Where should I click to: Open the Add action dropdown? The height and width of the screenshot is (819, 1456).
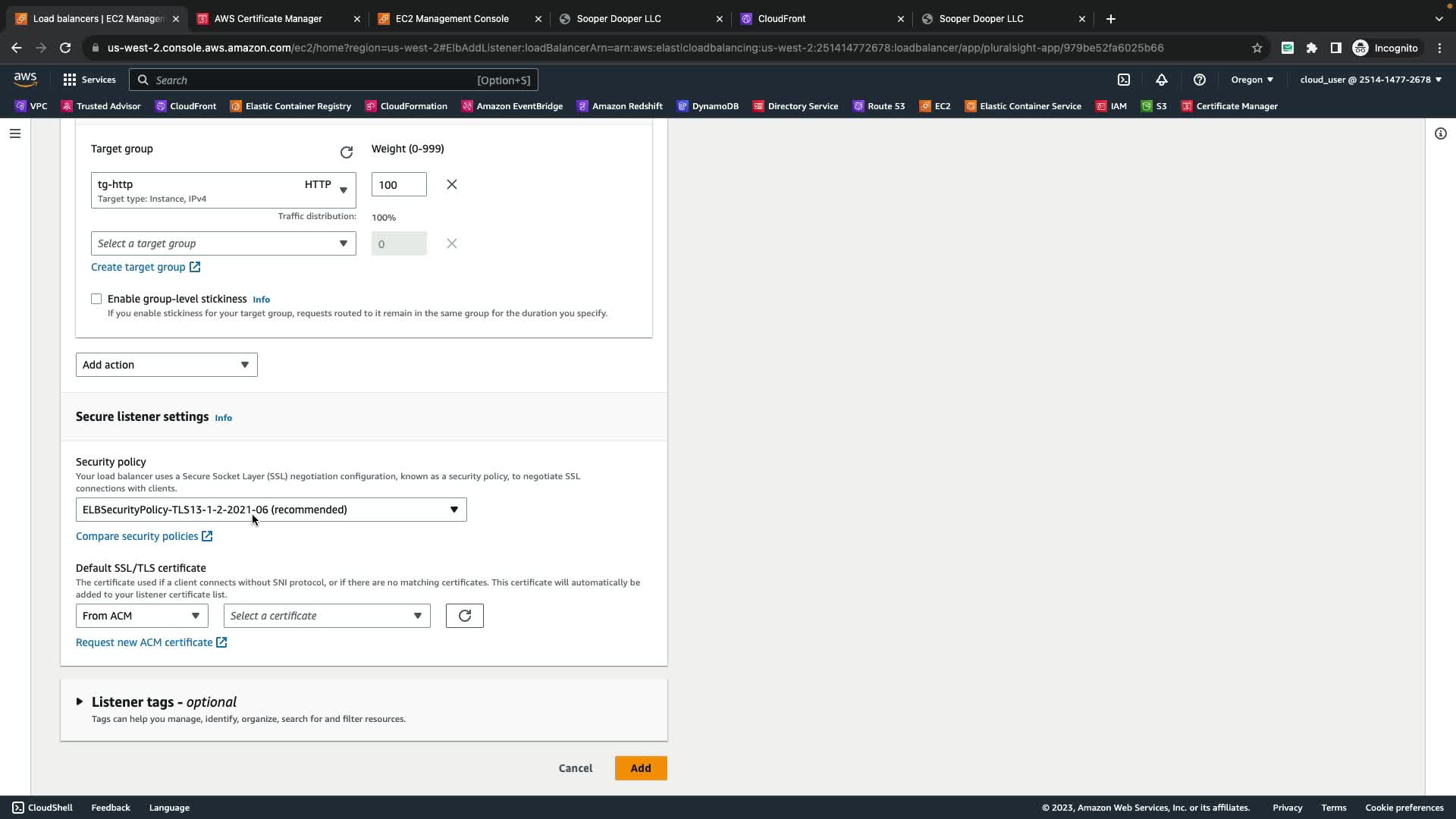[x=166, y=365]
